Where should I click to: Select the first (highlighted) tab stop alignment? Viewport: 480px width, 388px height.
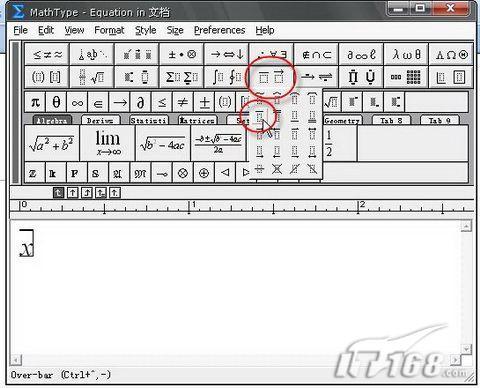tap(58, 193)
